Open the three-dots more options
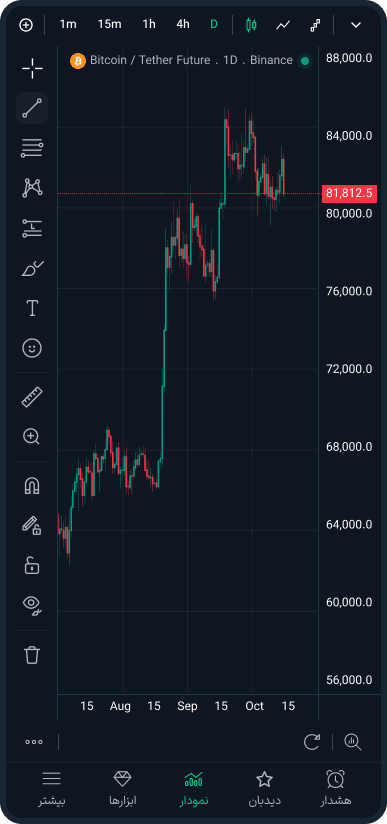 (34, 742)
